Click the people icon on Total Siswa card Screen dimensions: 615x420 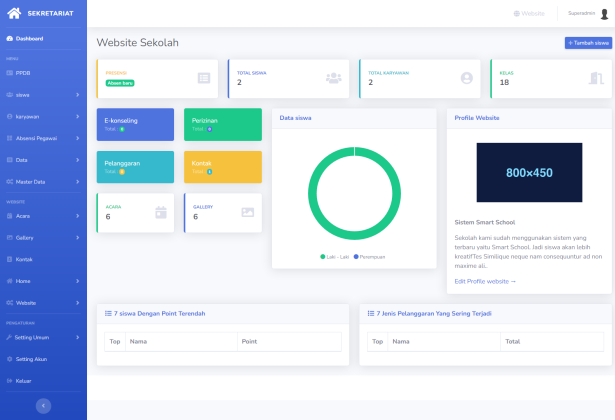333,78
